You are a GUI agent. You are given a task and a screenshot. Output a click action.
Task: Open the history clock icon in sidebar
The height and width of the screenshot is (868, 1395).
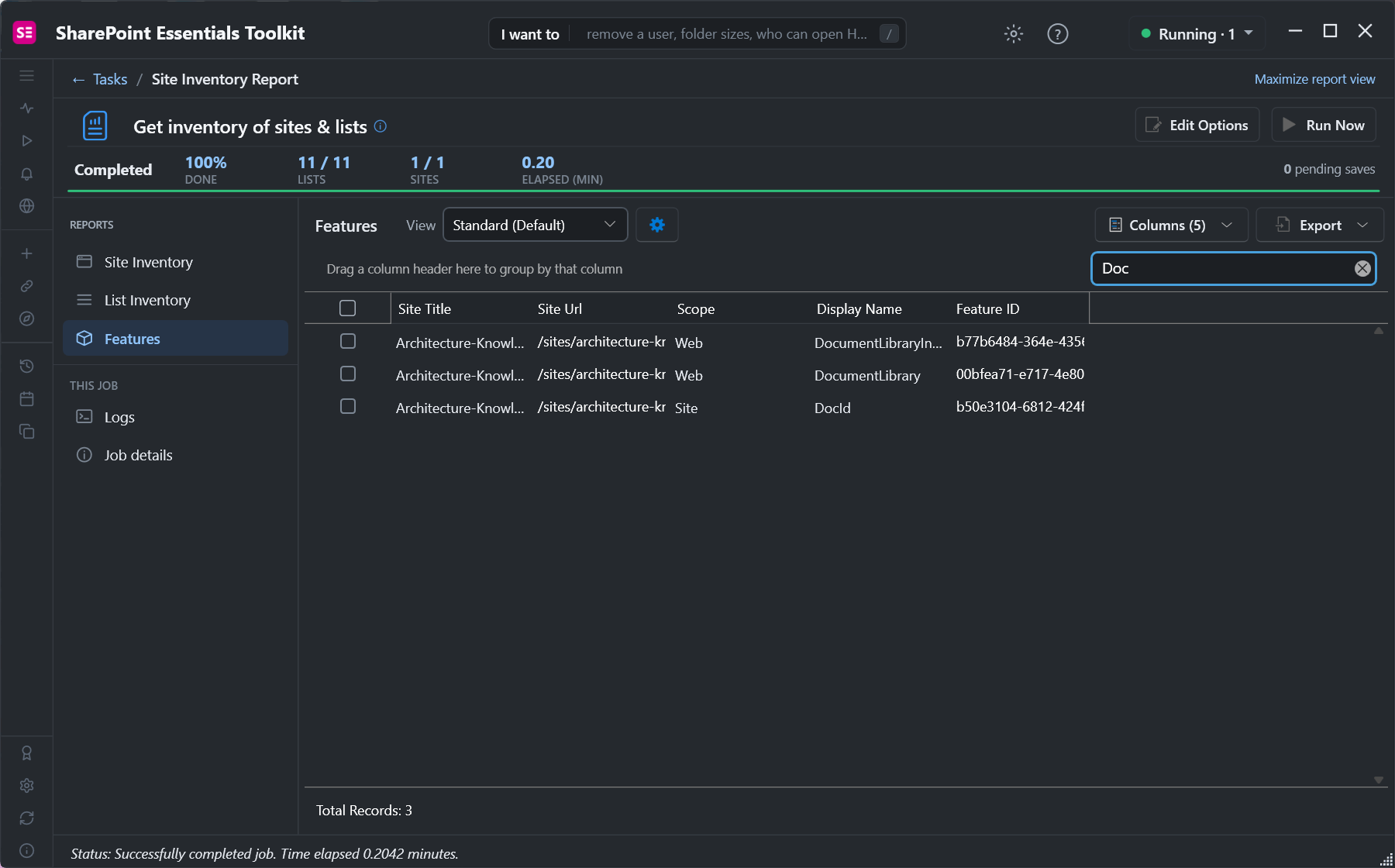[26, 366]
